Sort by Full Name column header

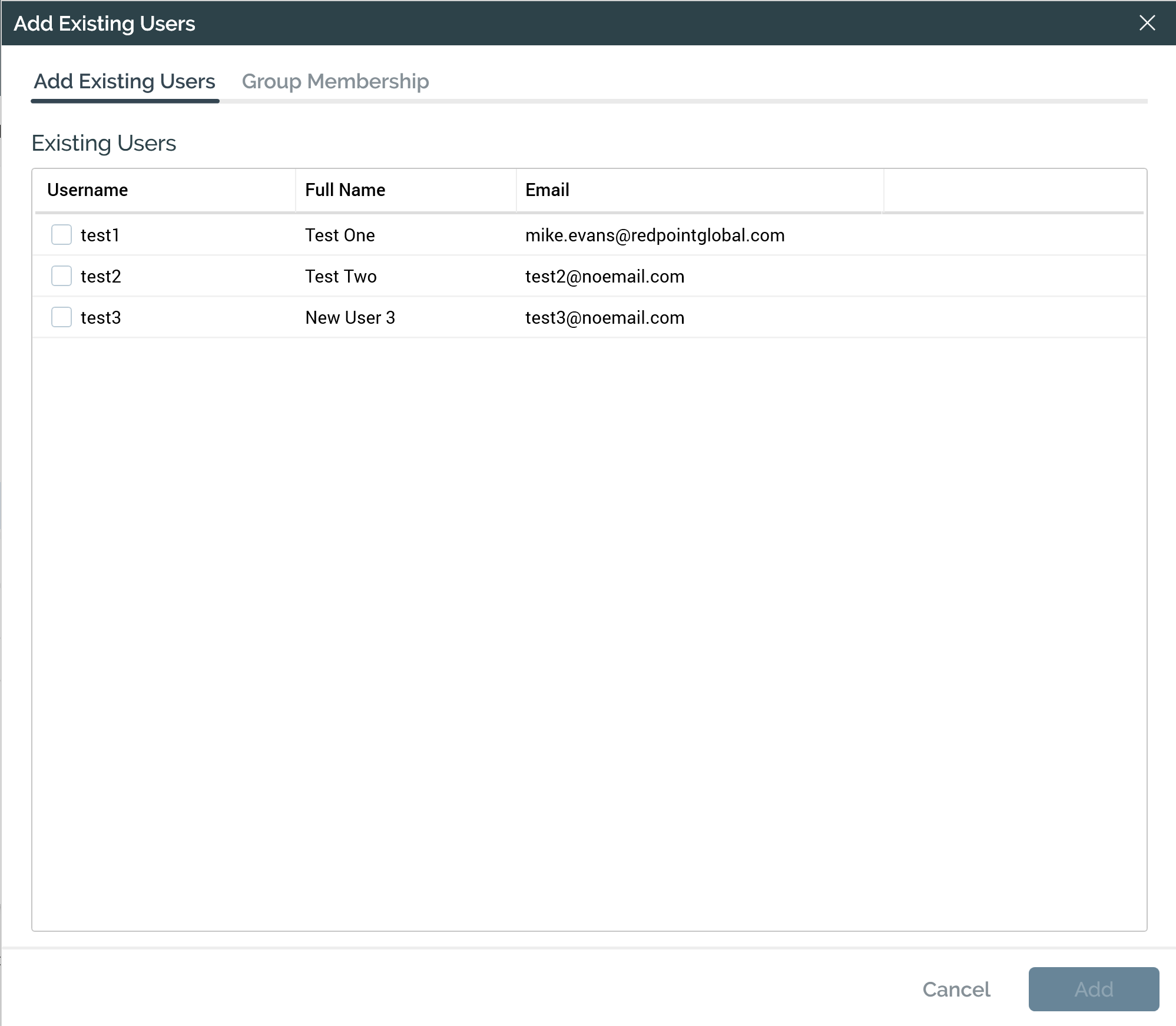(x=345, y=190)
